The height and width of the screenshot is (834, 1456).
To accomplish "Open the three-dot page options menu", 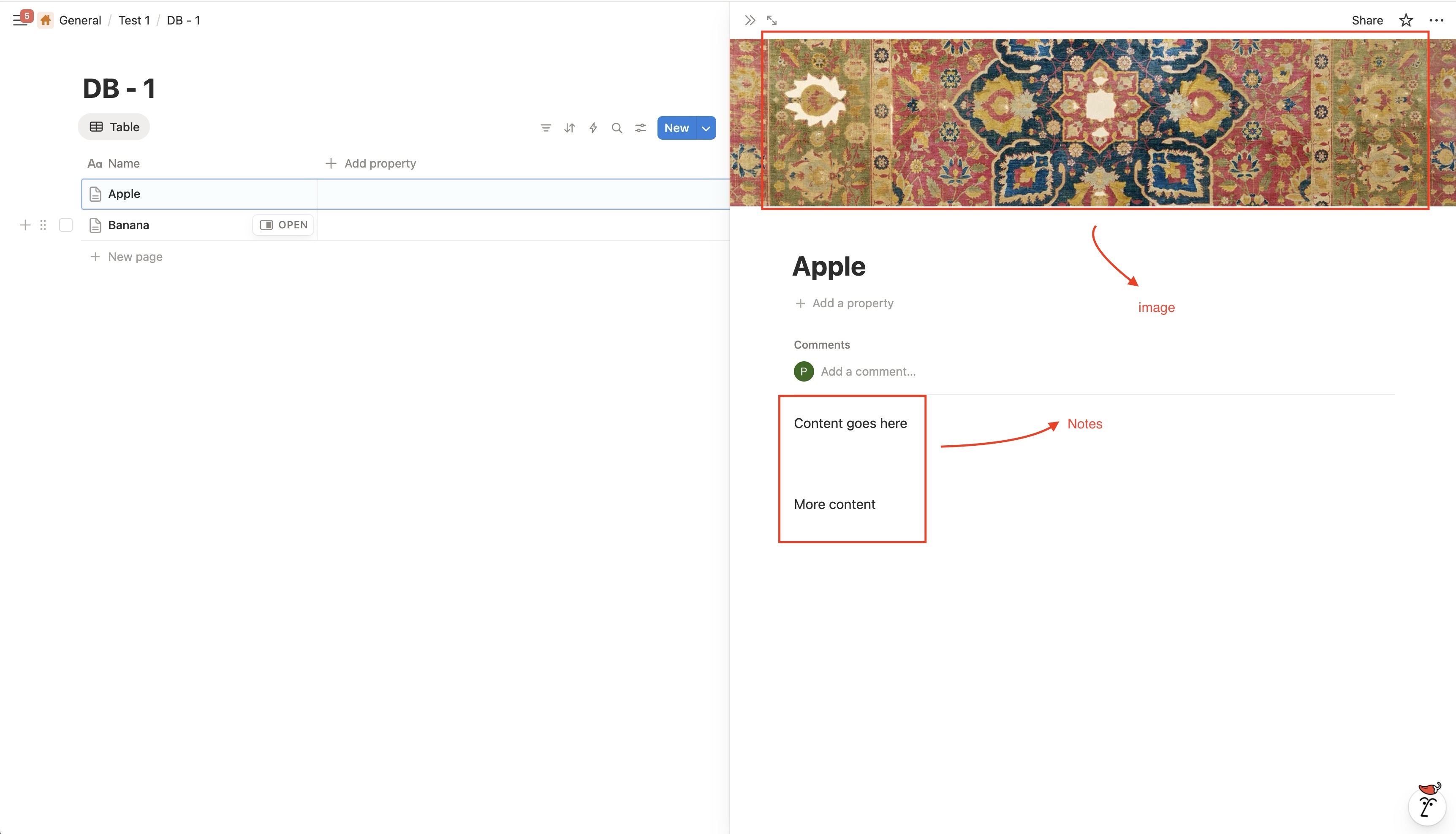I will pos(1436,21).
